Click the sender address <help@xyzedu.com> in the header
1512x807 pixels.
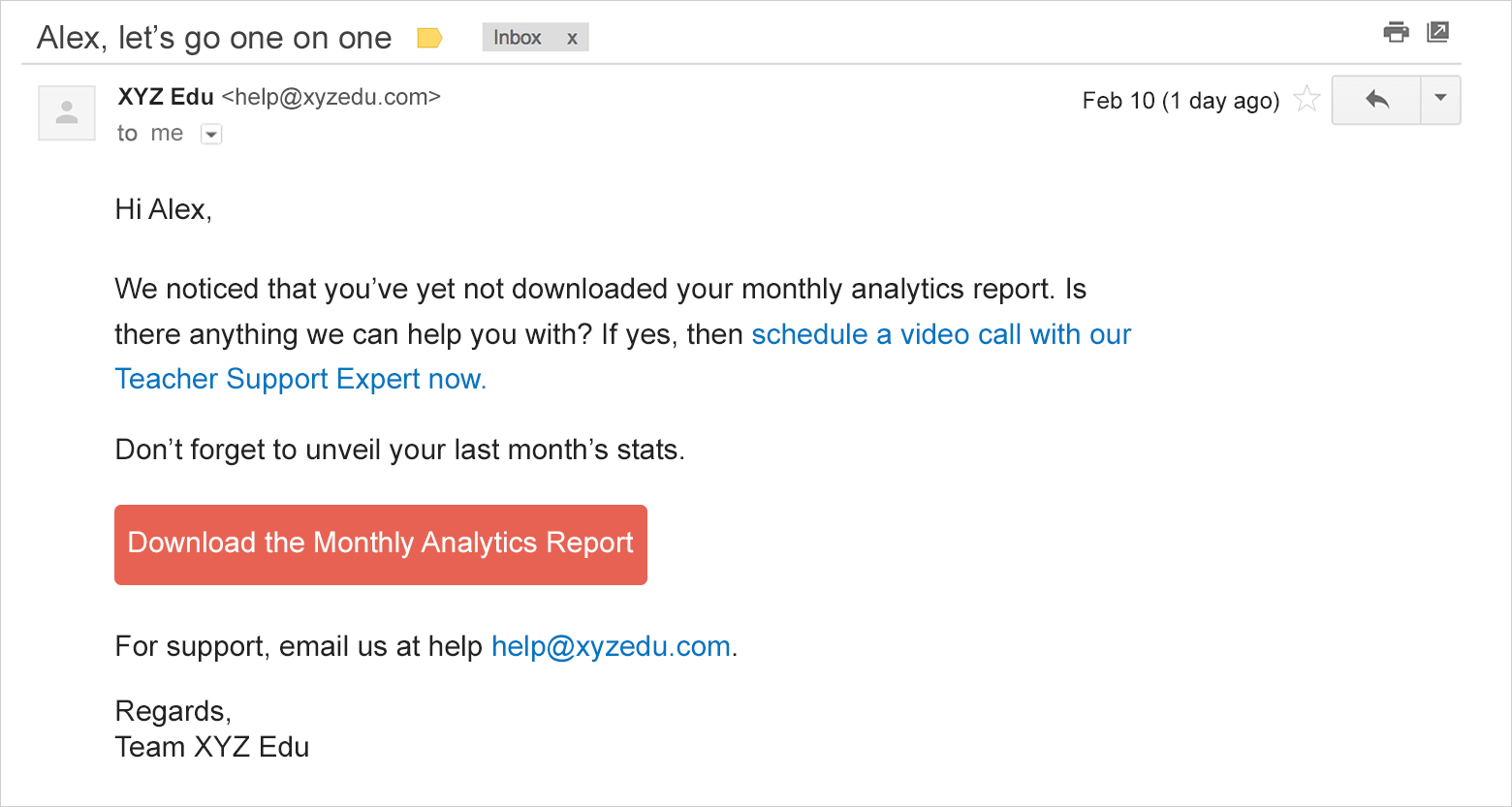[331, 97]
